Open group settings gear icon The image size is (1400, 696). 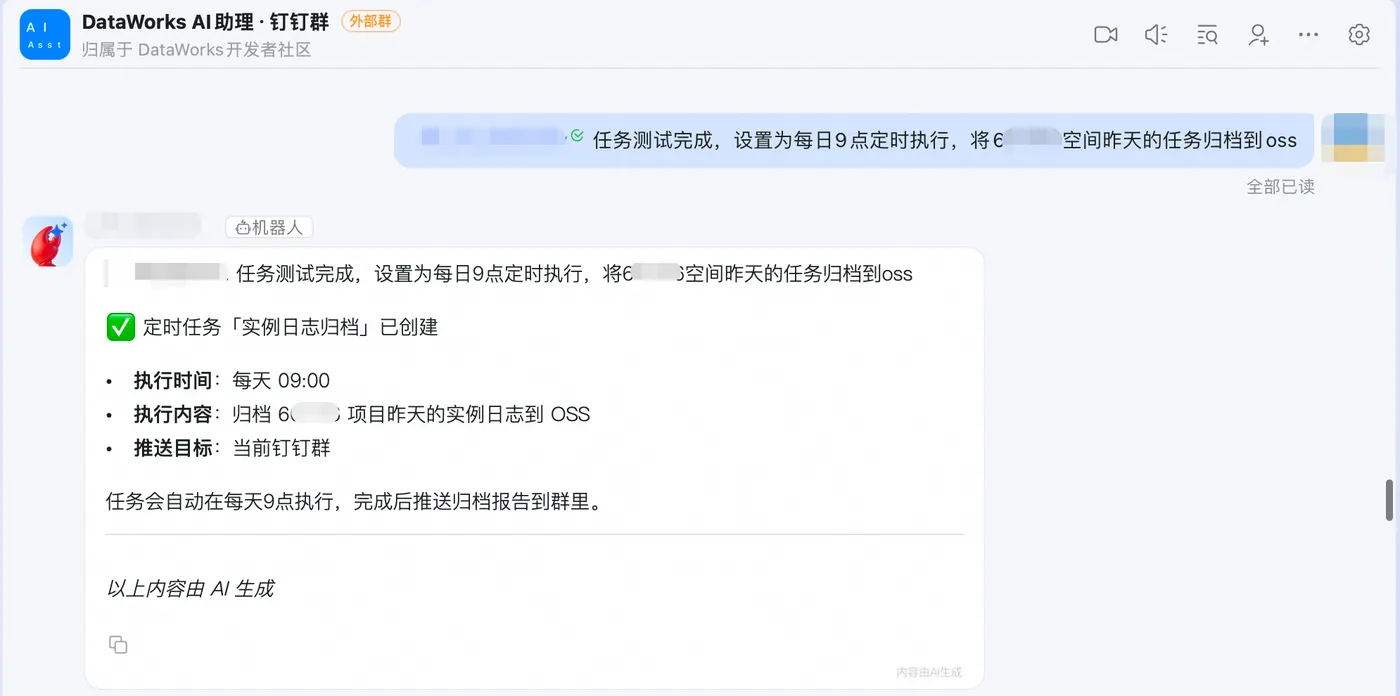coord(1359,35)
